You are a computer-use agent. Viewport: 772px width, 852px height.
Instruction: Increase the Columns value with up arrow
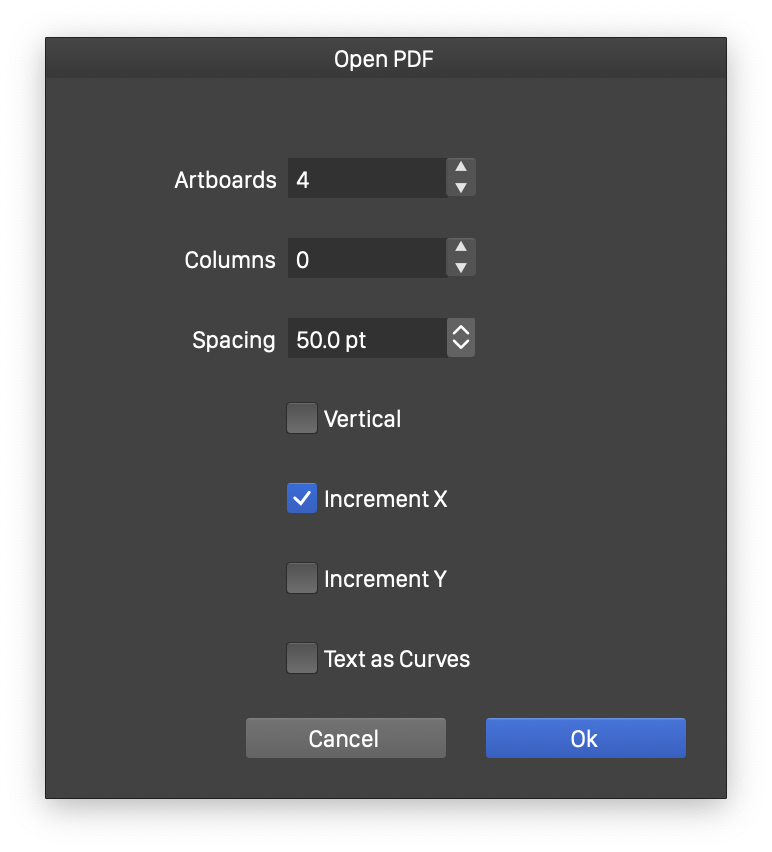tap(461, 249)
